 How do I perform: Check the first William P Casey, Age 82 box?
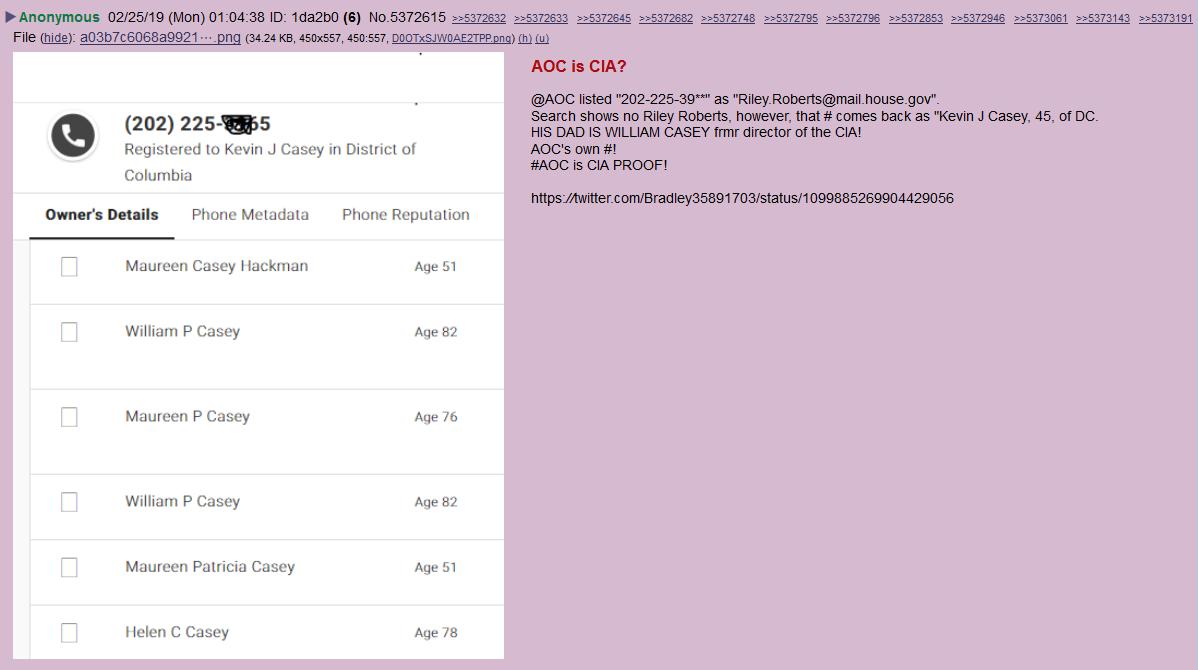pos(69,332)
